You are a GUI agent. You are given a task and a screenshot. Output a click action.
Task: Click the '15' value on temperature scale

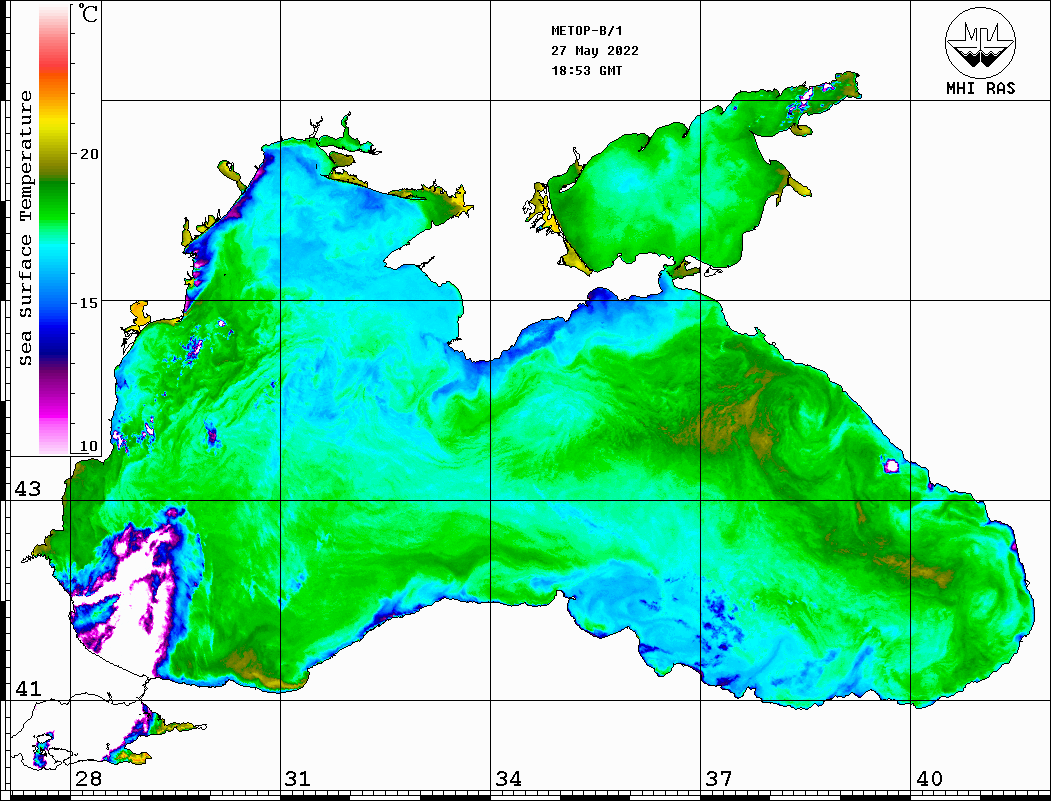pyautogui.click(x=89, y=303)
